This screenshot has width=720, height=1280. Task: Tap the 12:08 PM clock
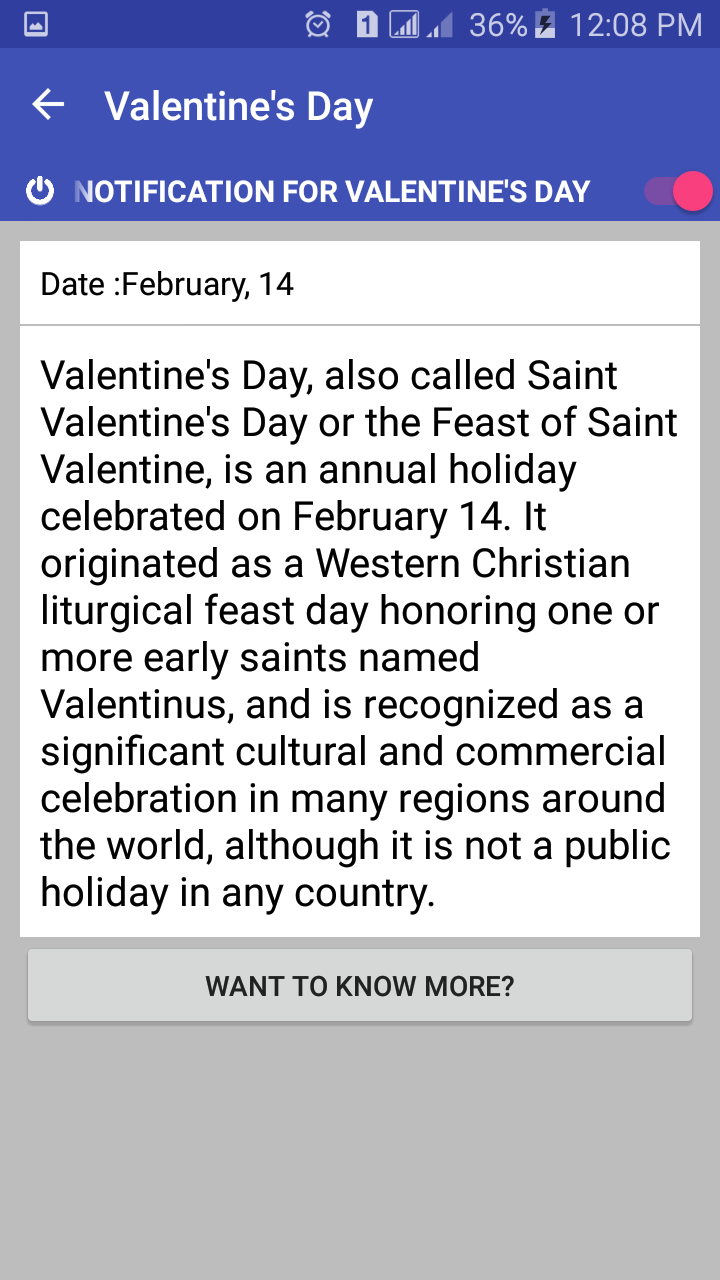point(636,25)
